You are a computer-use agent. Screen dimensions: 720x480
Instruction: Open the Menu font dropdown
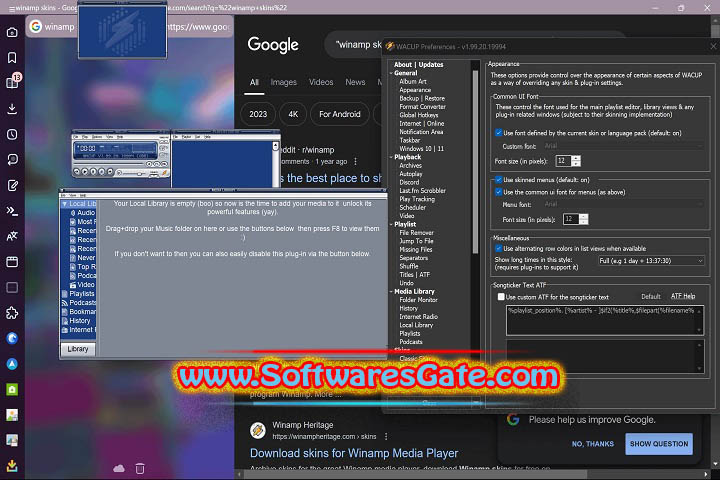pos(623,204)
